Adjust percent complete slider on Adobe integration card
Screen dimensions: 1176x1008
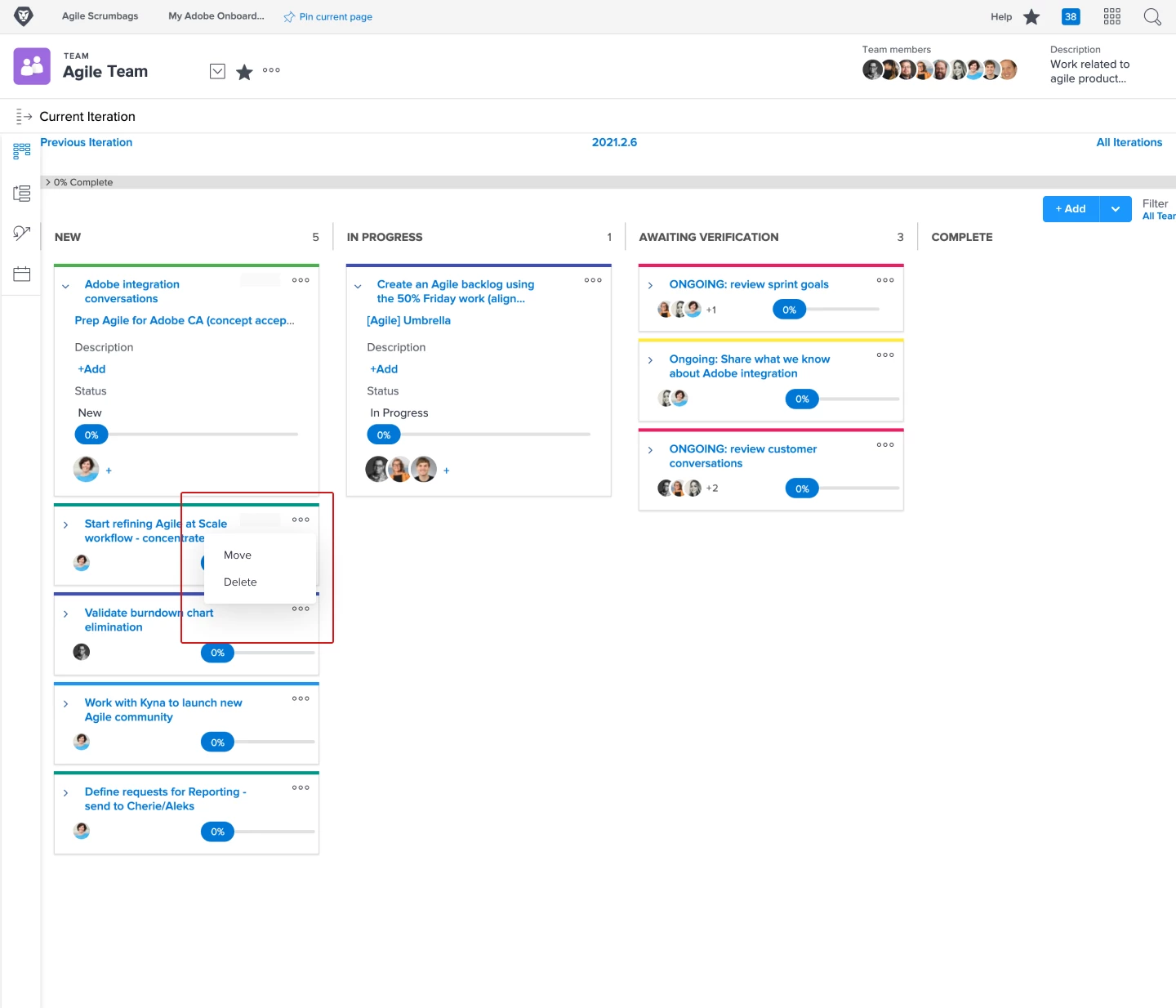pos(91,435)
